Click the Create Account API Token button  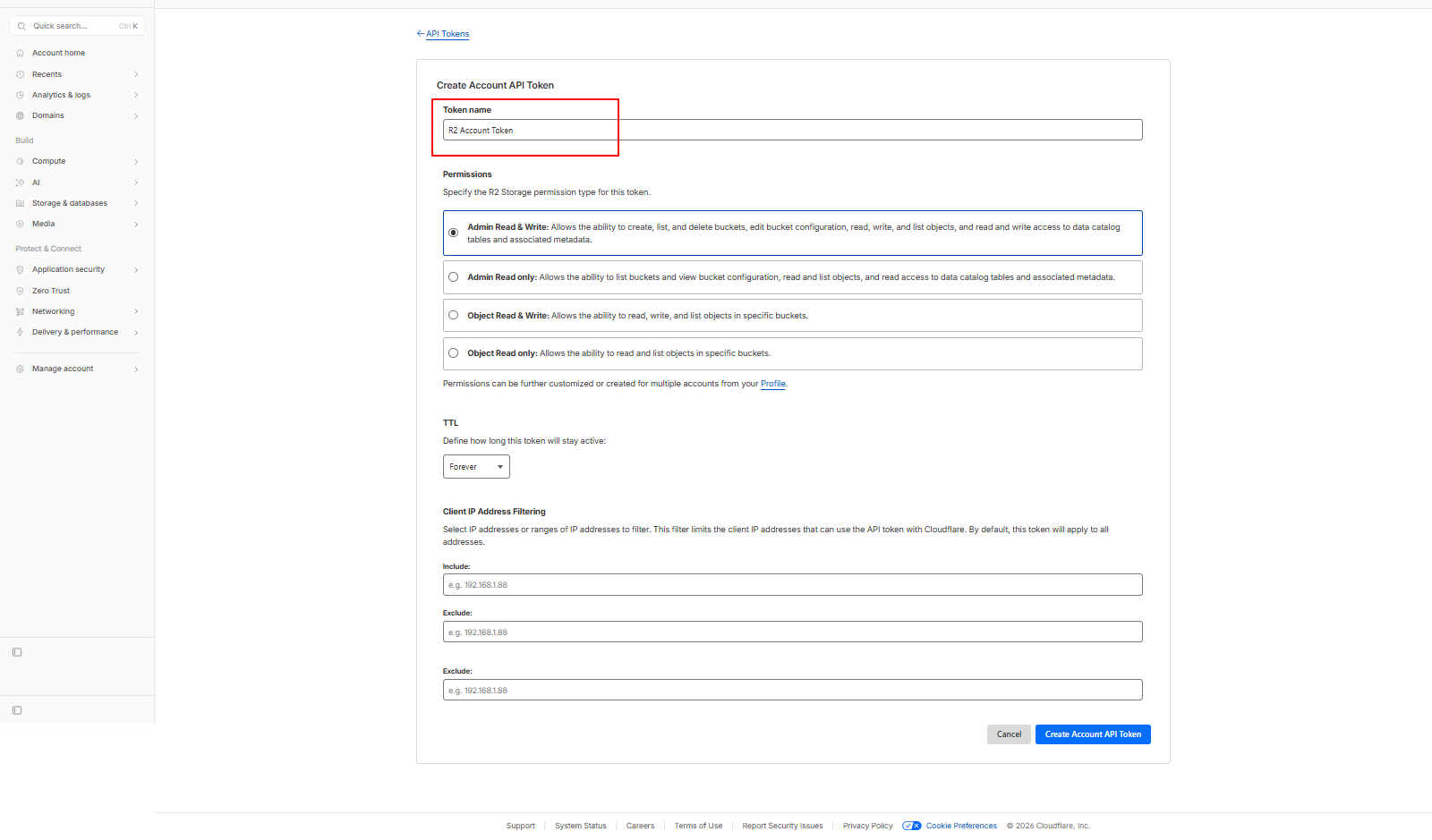1093,734
